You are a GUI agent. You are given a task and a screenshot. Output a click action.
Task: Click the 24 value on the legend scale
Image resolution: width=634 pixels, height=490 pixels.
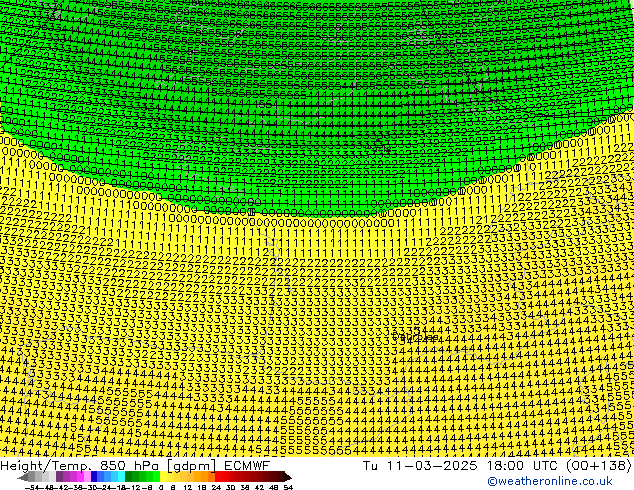pos(216,487)
